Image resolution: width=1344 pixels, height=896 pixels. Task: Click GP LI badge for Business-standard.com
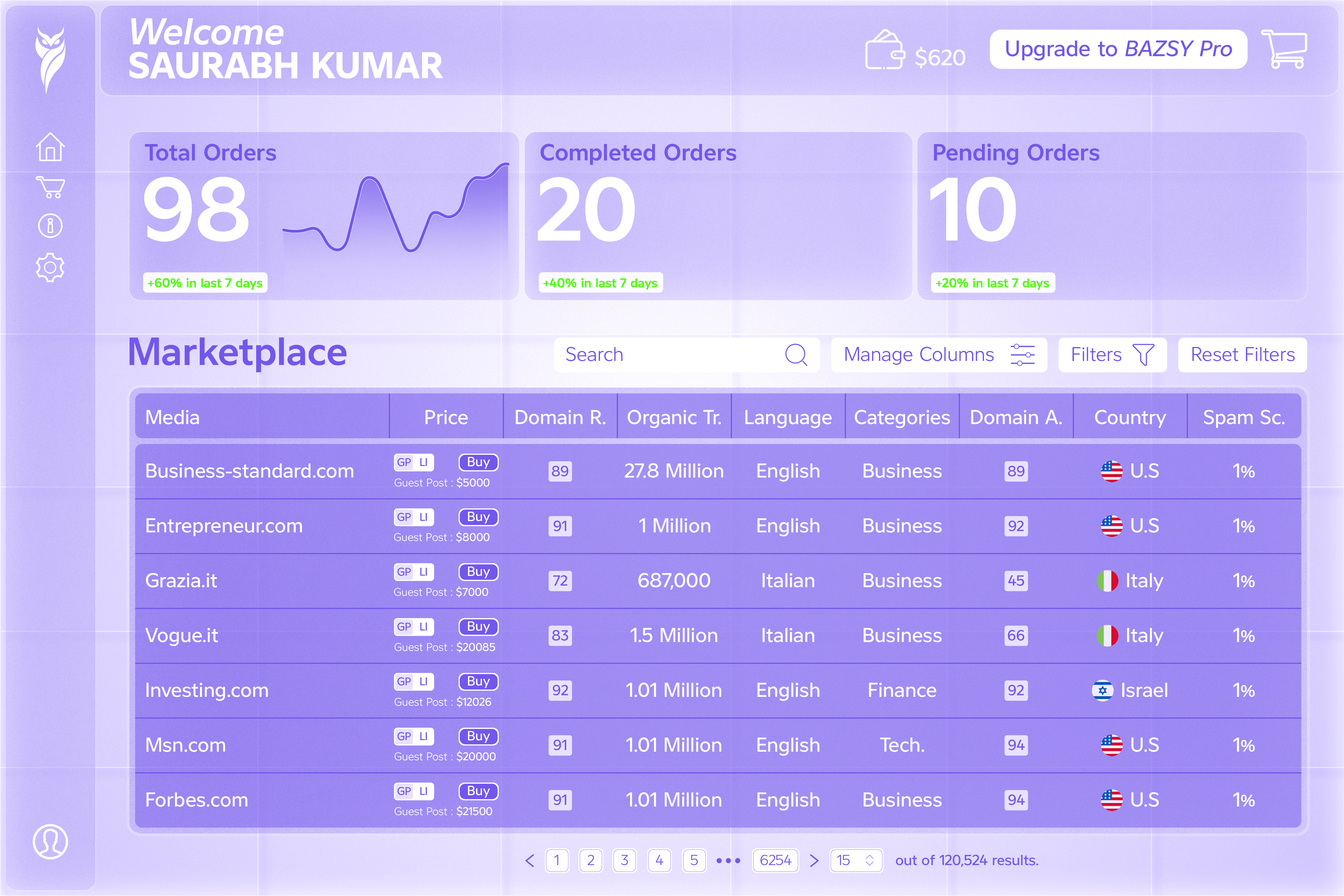pyautogui.click(x=414, y=462)
